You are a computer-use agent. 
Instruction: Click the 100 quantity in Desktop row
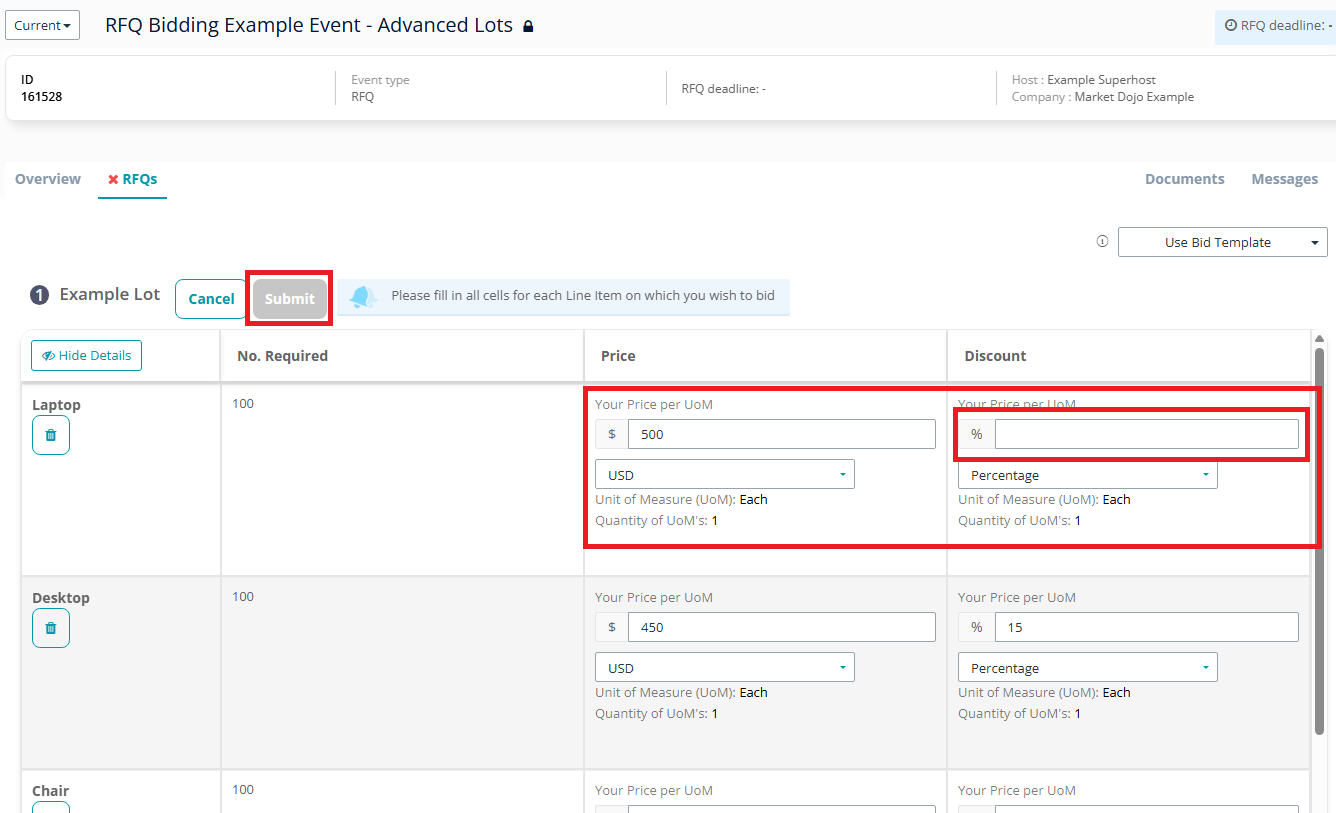[243, 597]
